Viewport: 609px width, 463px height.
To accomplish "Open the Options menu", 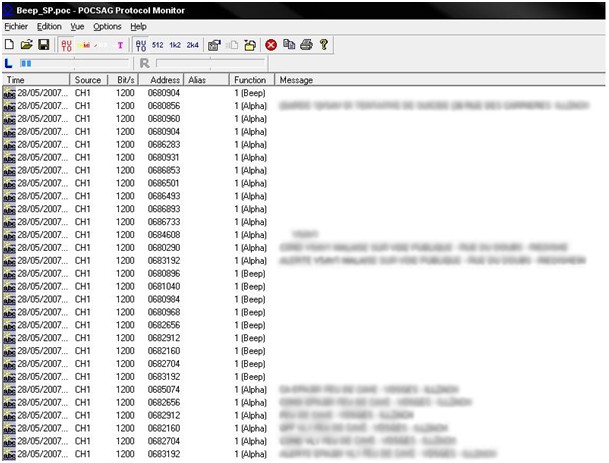I will [x=107, y=26].
